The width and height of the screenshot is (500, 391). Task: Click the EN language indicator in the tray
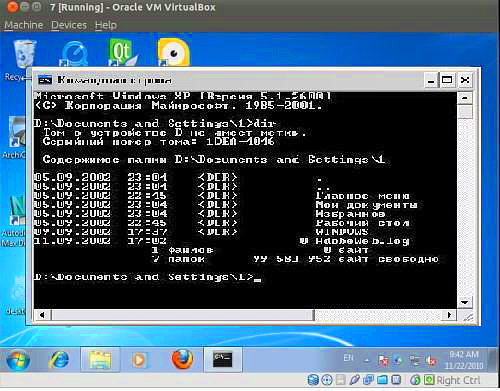tap(348, 358)
